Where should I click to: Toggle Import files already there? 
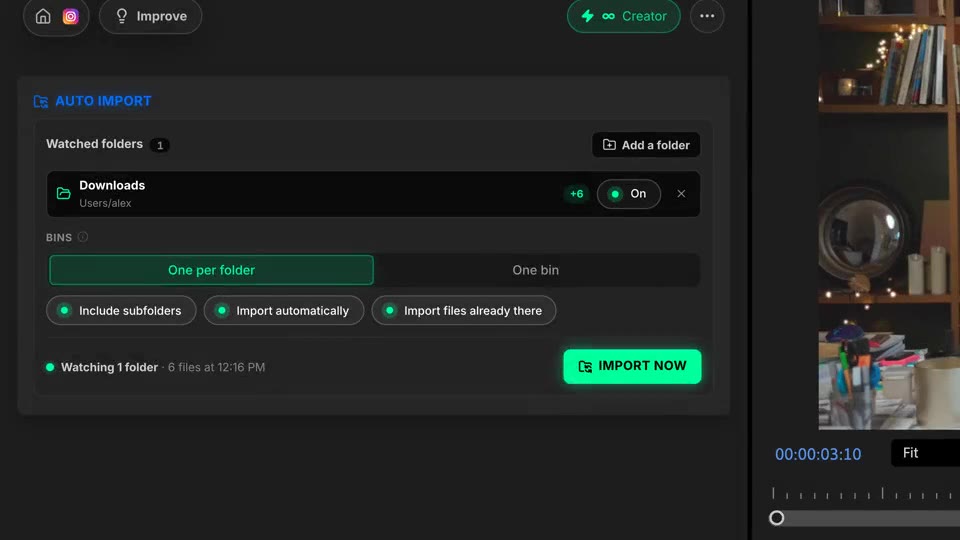pos(463,310)
